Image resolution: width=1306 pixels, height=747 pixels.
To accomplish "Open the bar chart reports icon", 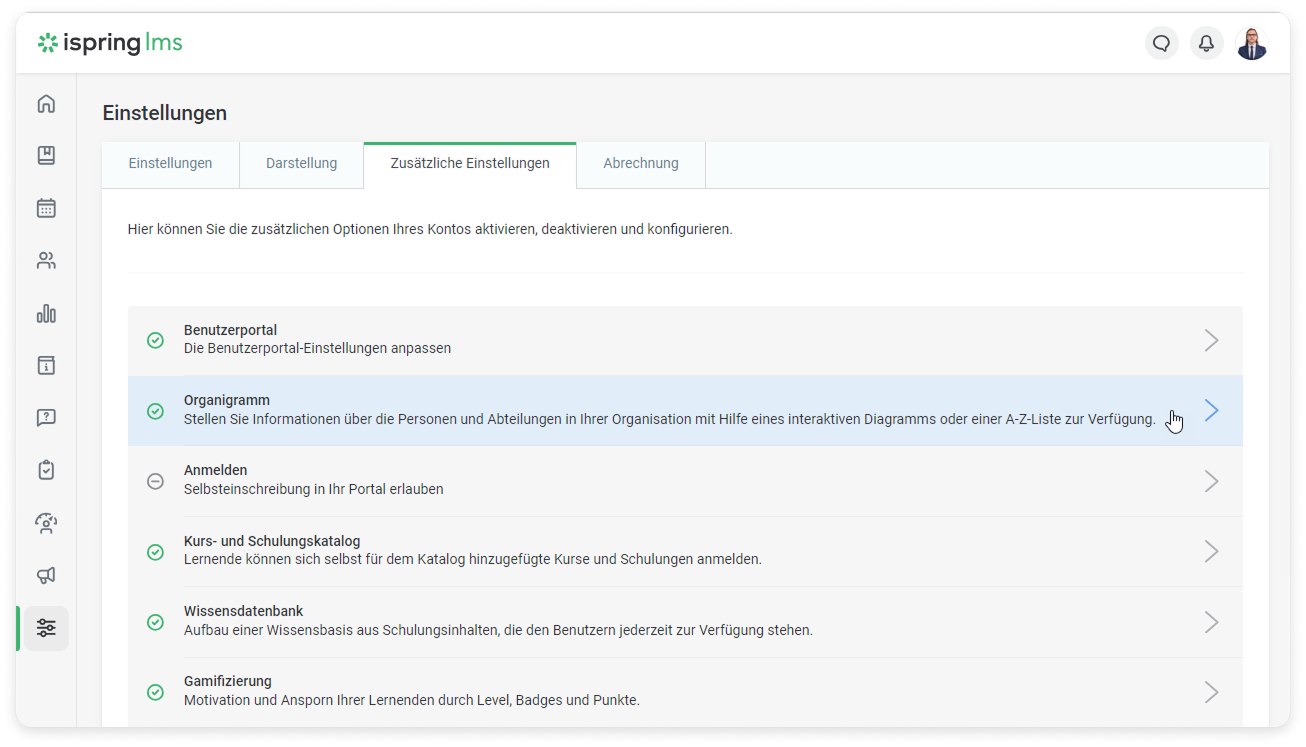I will [46, 313].
